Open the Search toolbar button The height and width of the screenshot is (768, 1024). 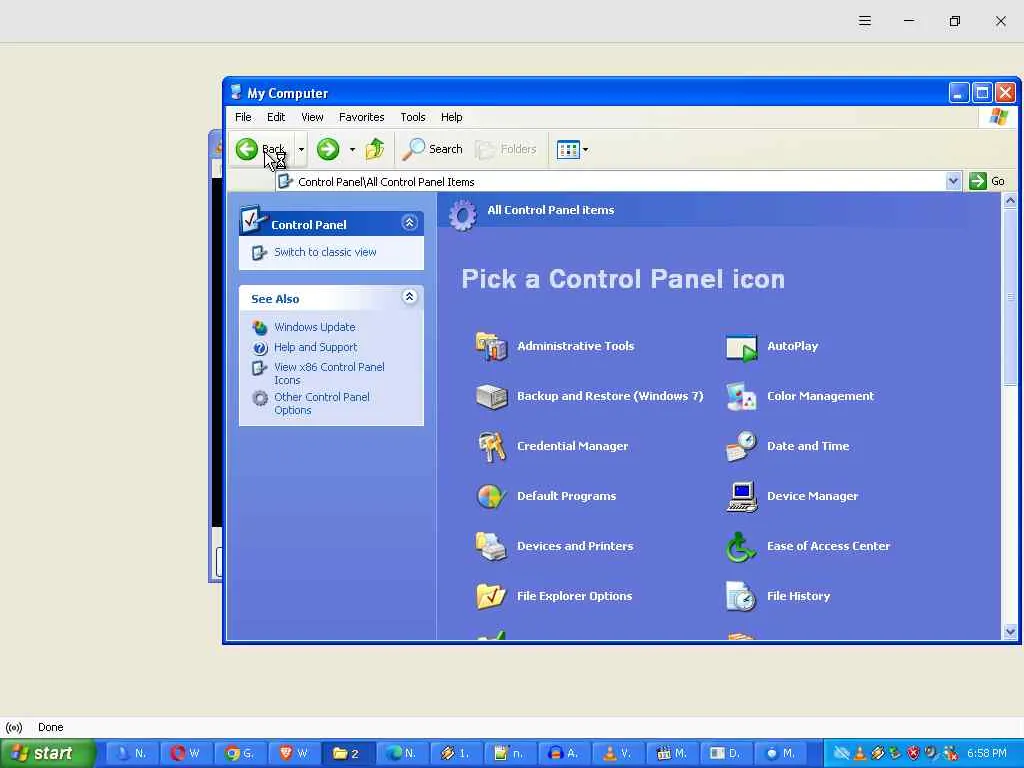click(x=432, y=149)
